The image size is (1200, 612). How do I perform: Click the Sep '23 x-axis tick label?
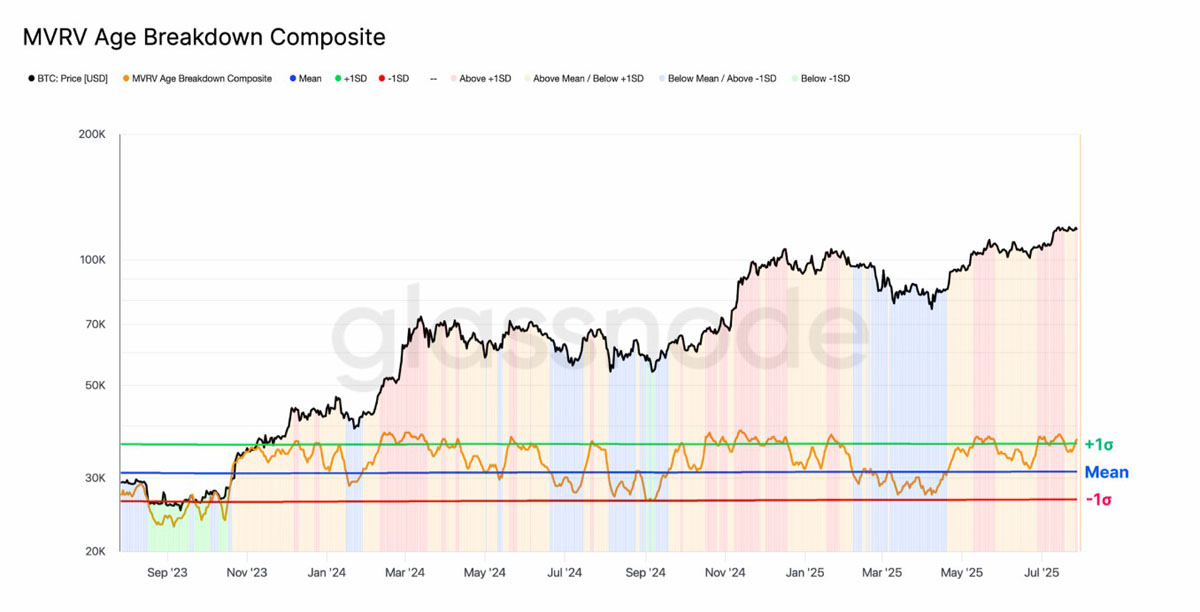point(167,573)
